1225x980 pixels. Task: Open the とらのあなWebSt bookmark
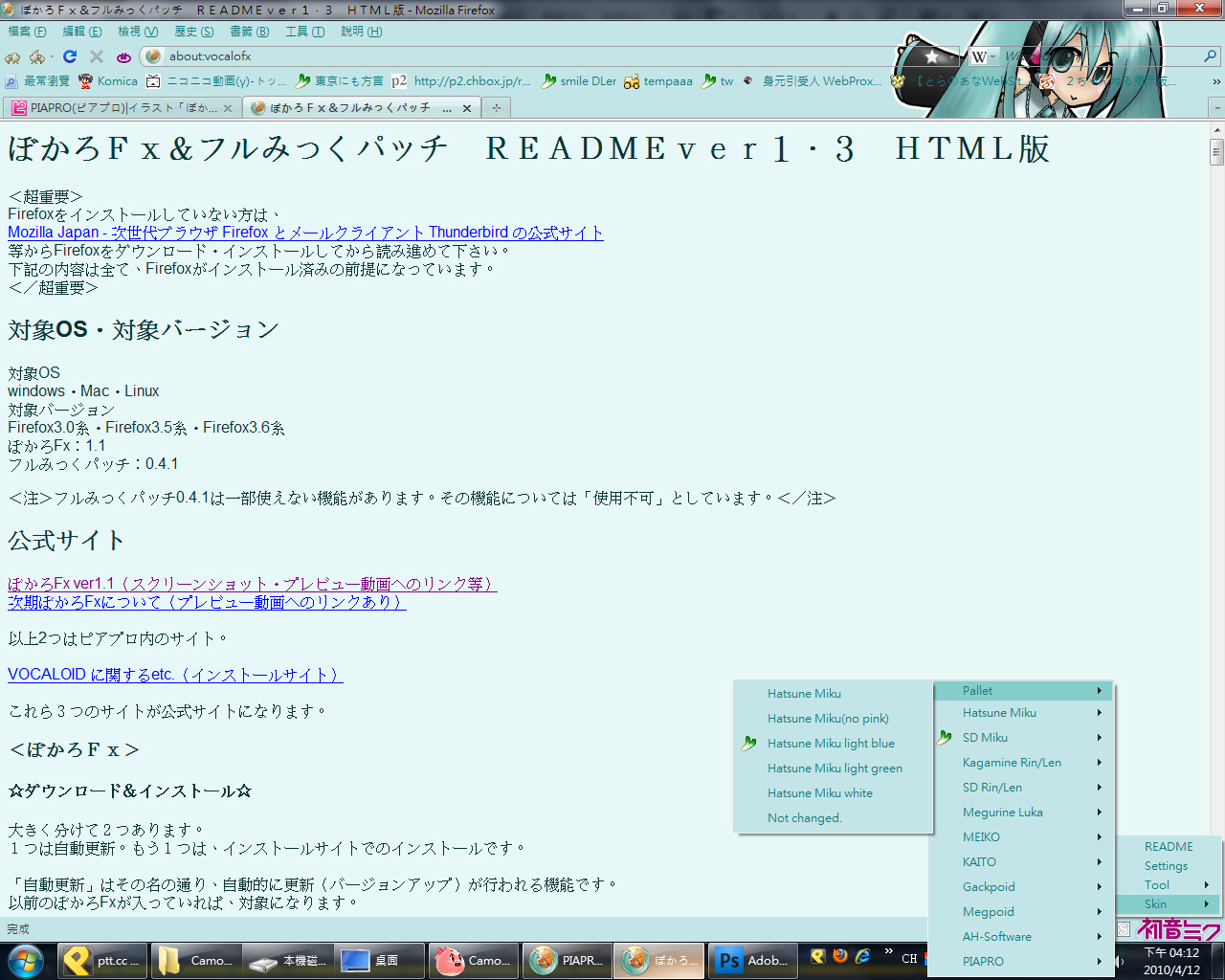tap(960, 81)
